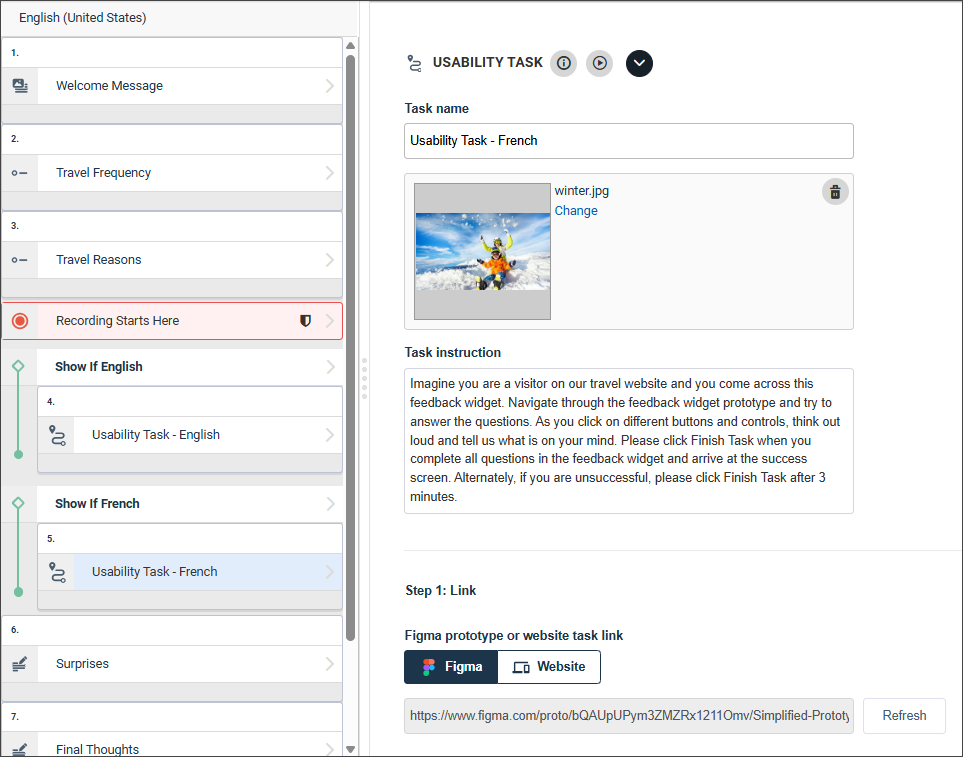
Task: Expand the Show If French chevron
Action: [x=330, y=504]
